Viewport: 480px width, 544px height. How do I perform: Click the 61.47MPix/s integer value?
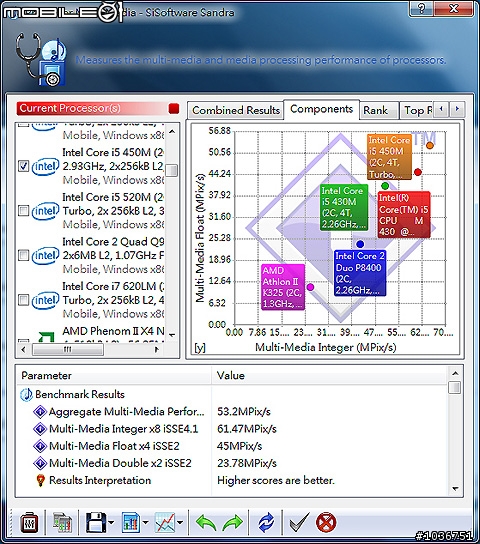pos(247,429)
